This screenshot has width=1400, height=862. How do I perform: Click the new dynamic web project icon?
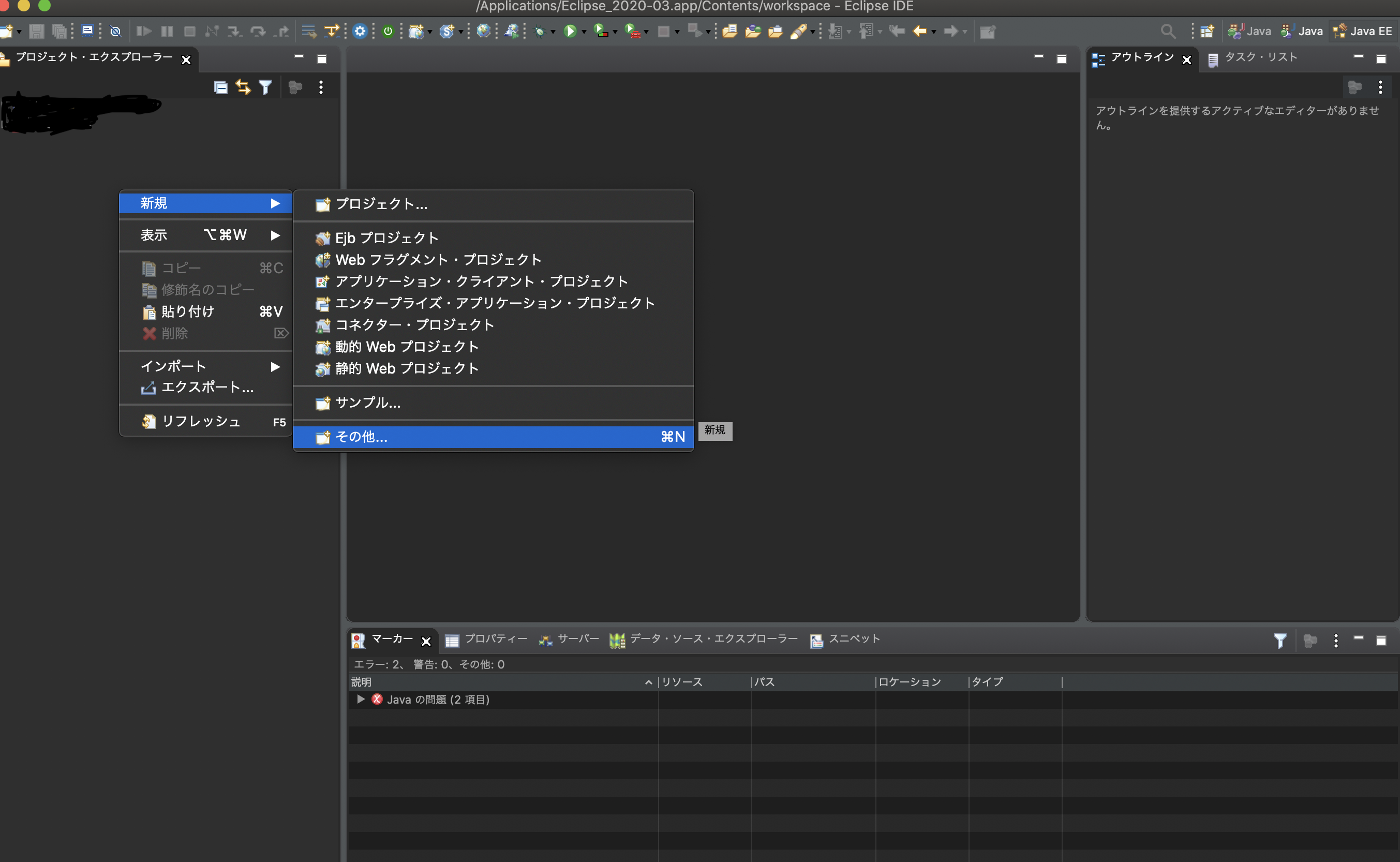coord(416,32)
